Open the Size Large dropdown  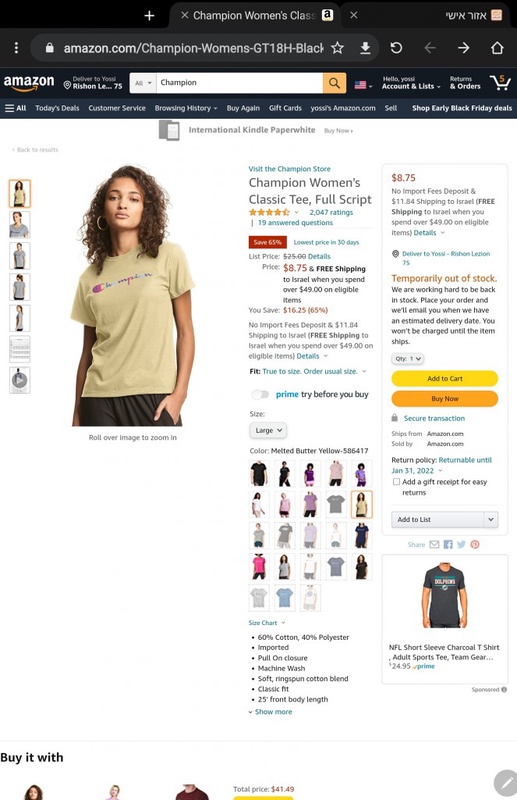point(268,430)
